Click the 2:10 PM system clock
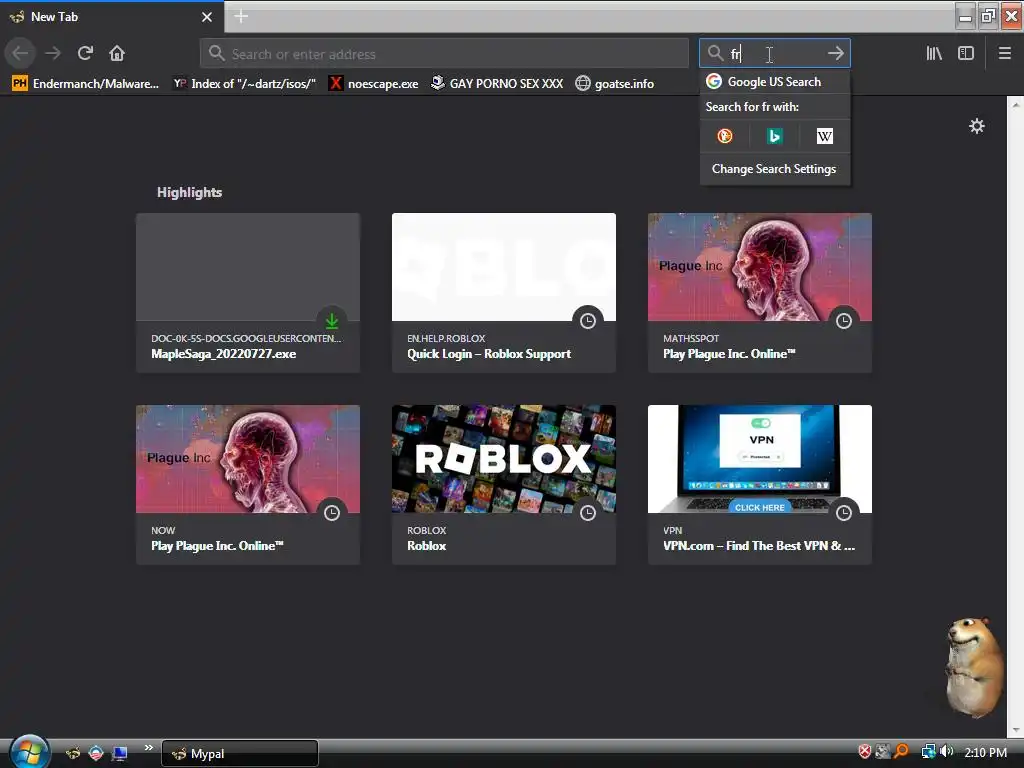1024x768 pixels. pos(985,752)
